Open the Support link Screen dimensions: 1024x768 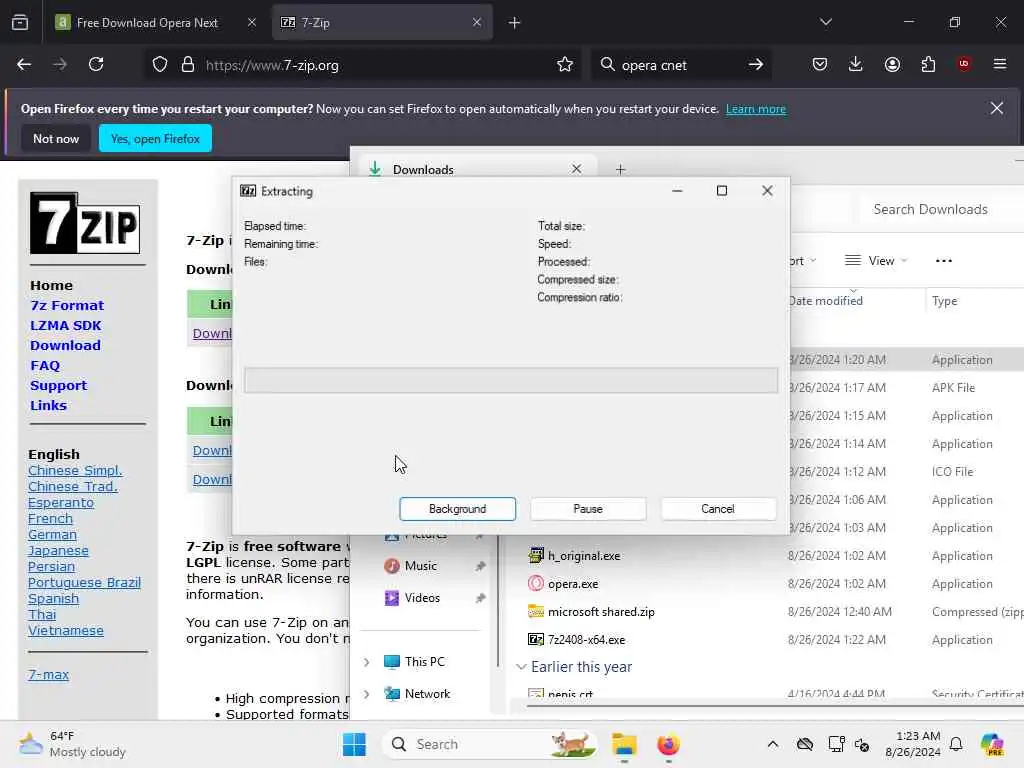(59, 385)
